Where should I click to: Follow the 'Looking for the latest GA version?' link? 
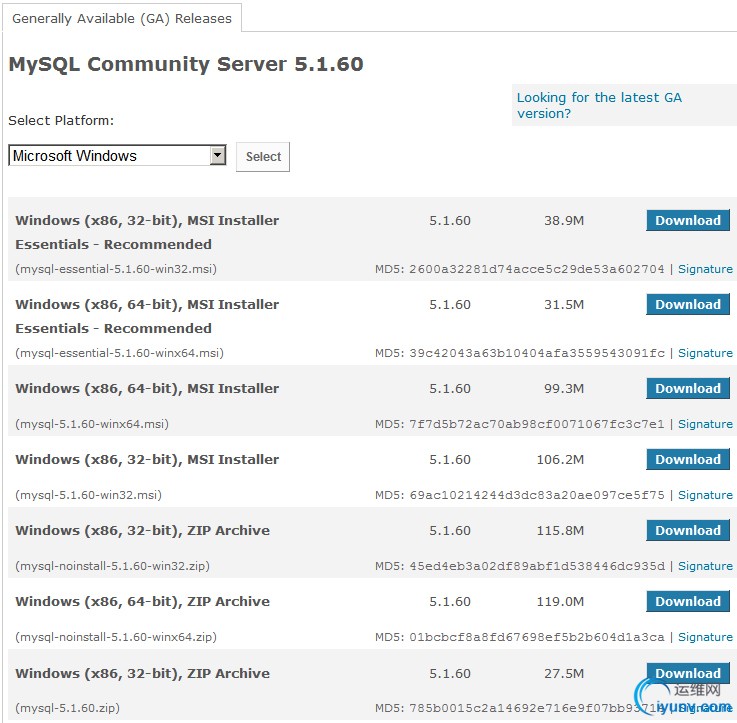[599, 105]
